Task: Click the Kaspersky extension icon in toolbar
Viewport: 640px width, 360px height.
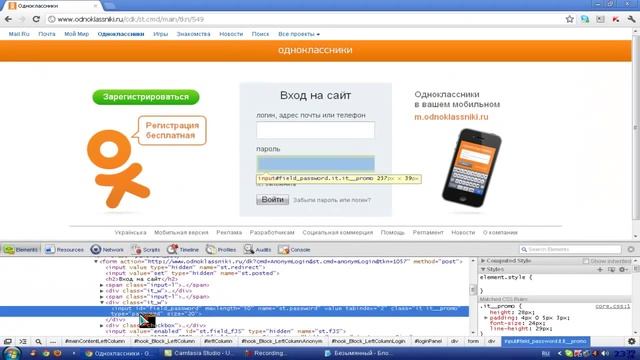Action: (x=616, y=19)
